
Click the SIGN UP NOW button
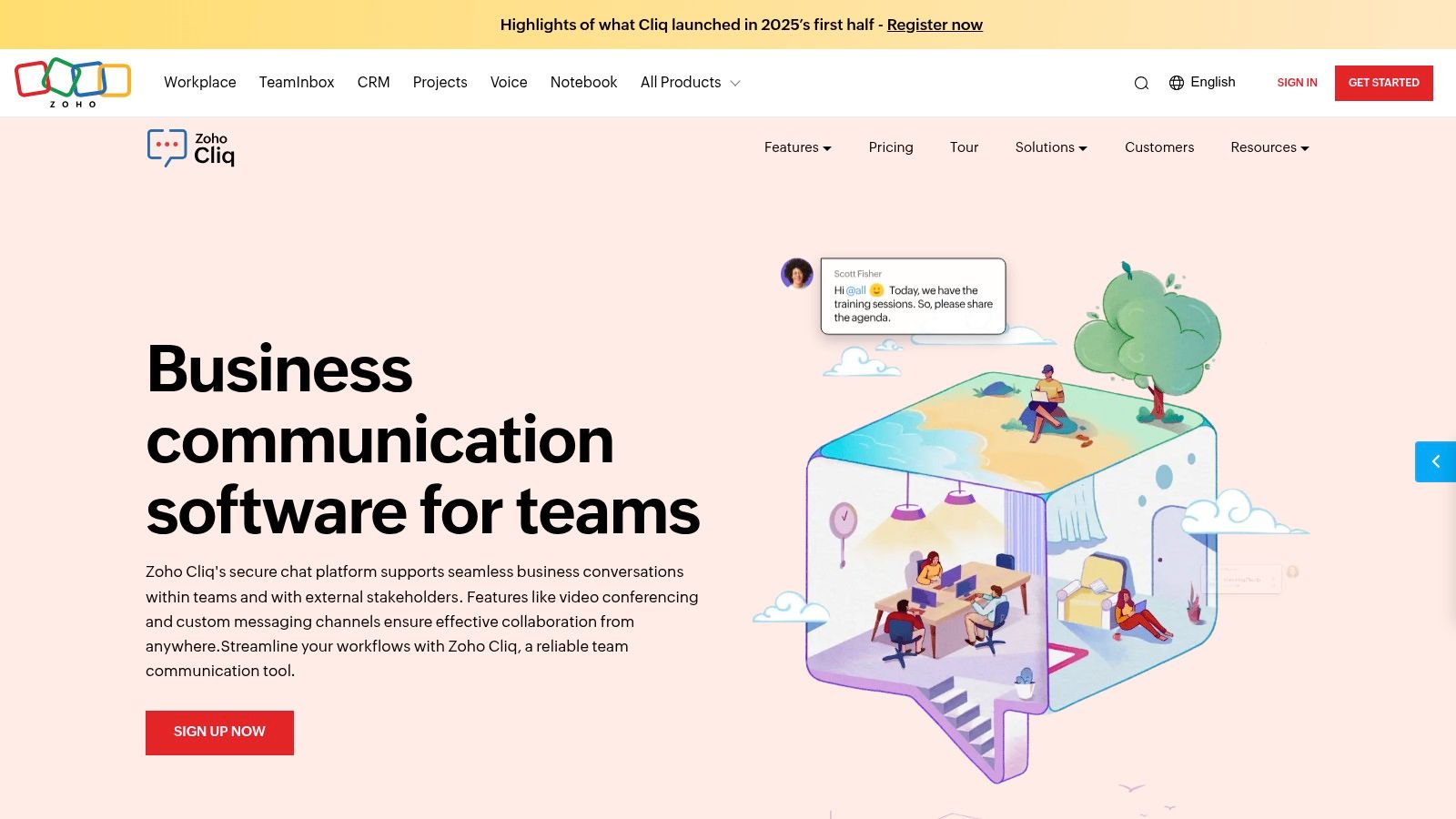click(219, 733)
